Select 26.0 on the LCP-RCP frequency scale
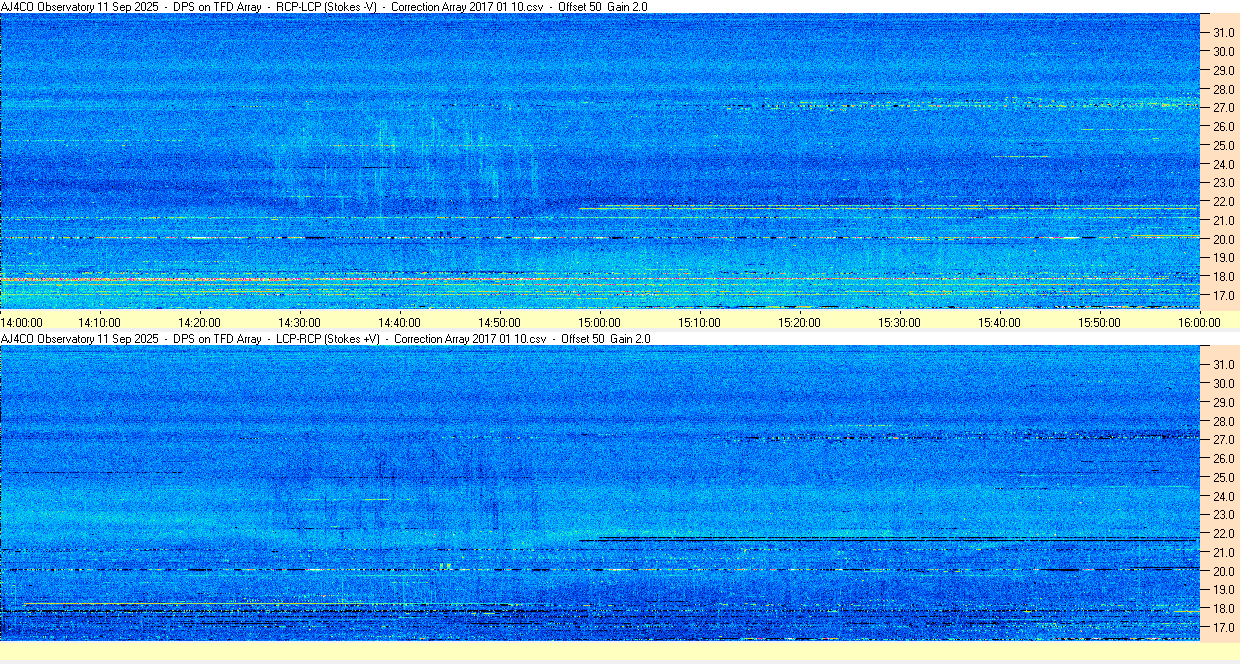 click(x=1224, y=458)
